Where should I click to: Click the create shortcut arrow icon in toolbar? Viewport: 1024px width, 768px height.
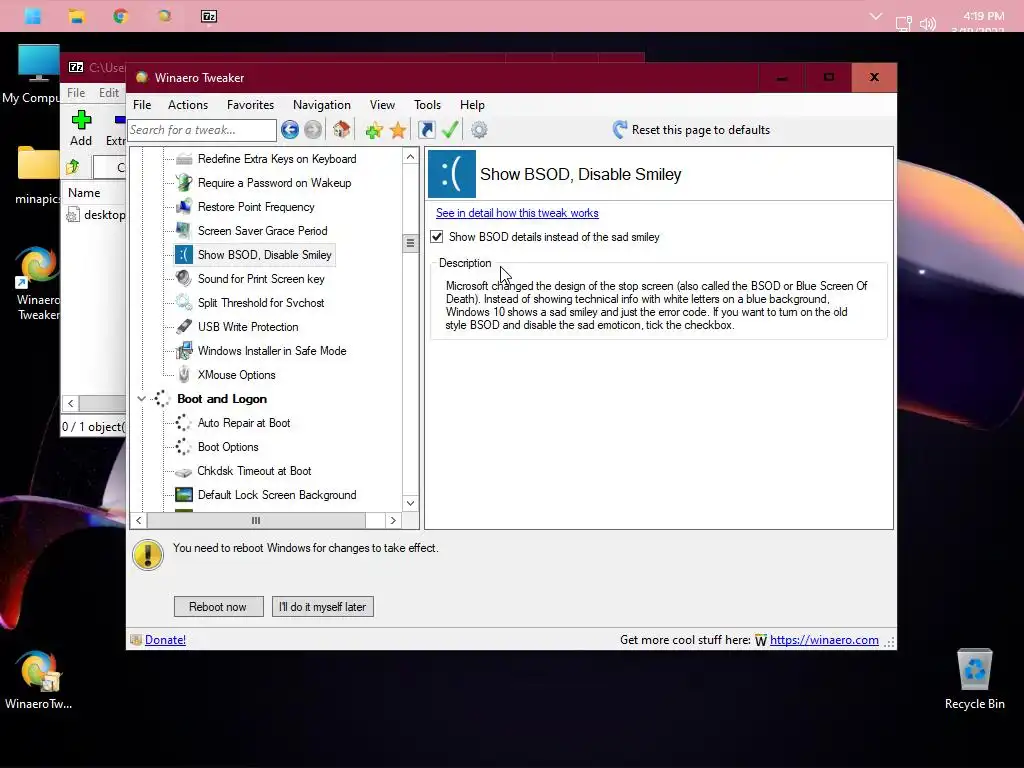pyautogui.click(x=426, y=130)
